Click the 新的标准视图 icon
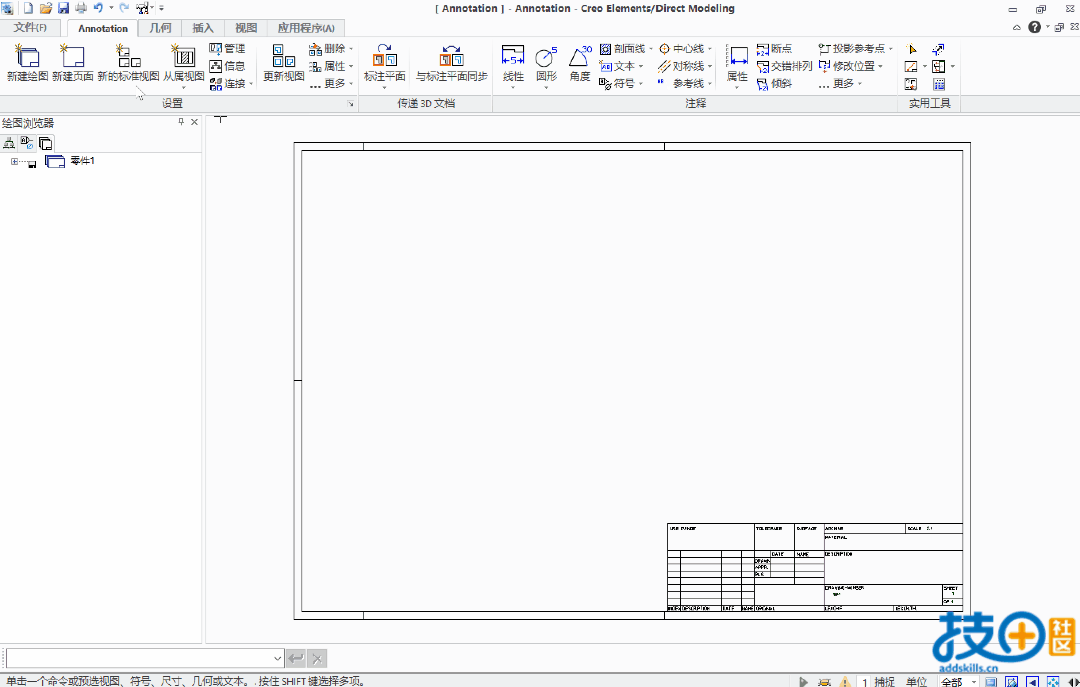The width and height of the screenshot is (1080, 687). (128, 57)
